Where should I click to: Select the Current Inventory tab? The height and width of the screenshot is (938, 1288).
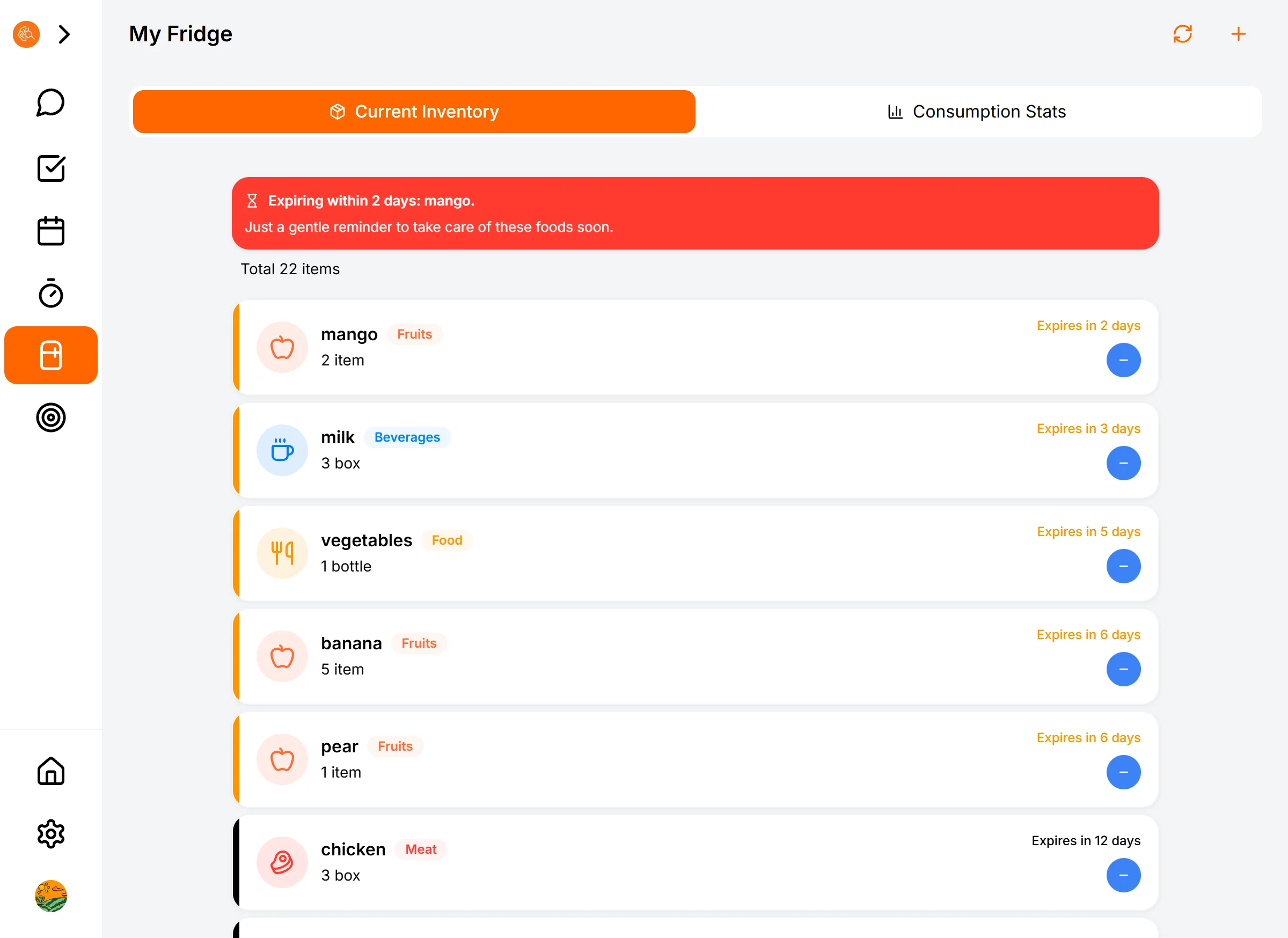pos(414,112)
